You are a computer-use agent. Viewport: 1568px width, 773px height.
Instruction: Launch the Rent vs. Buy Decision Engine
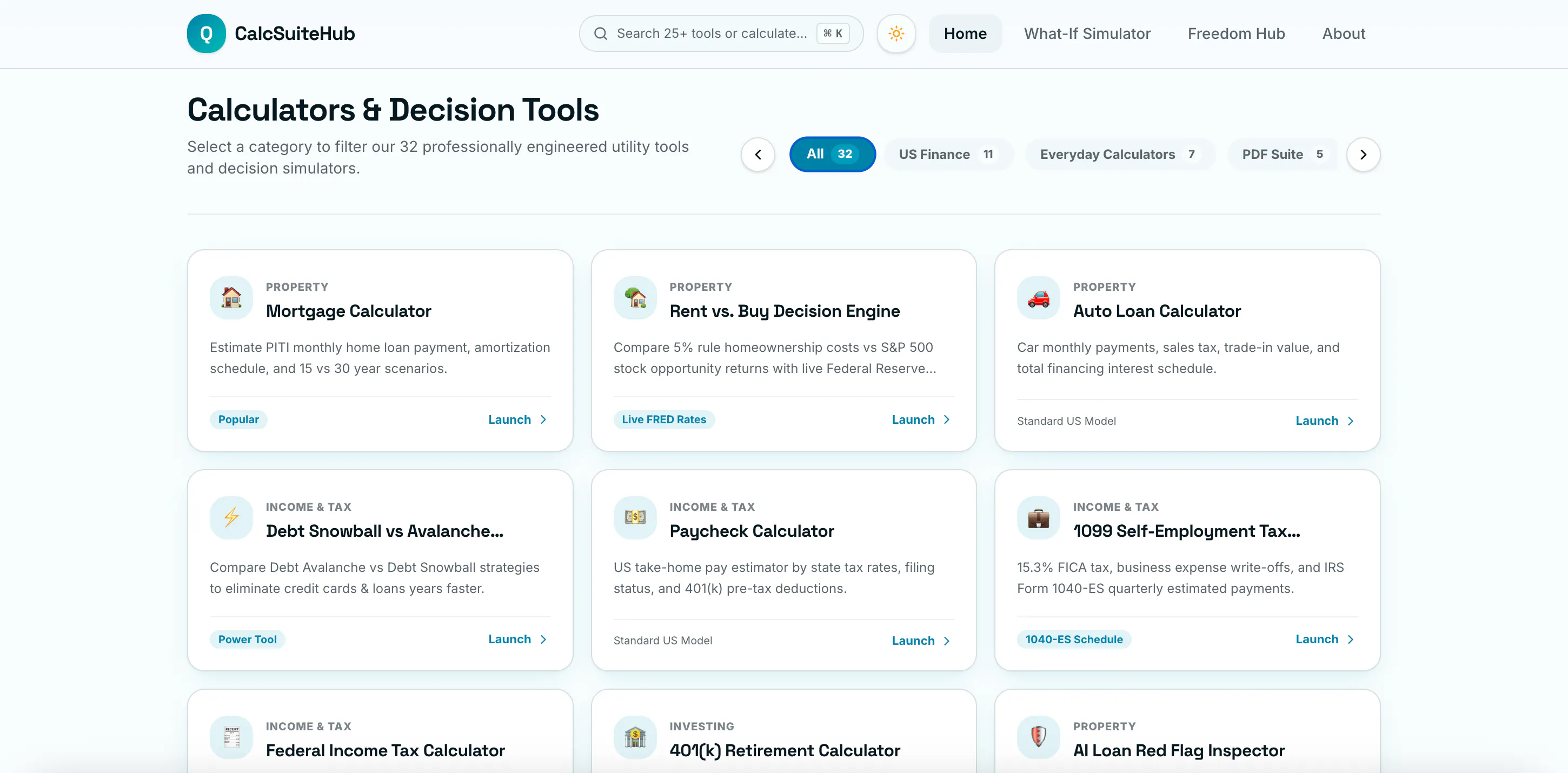click(x=921, y=419)
